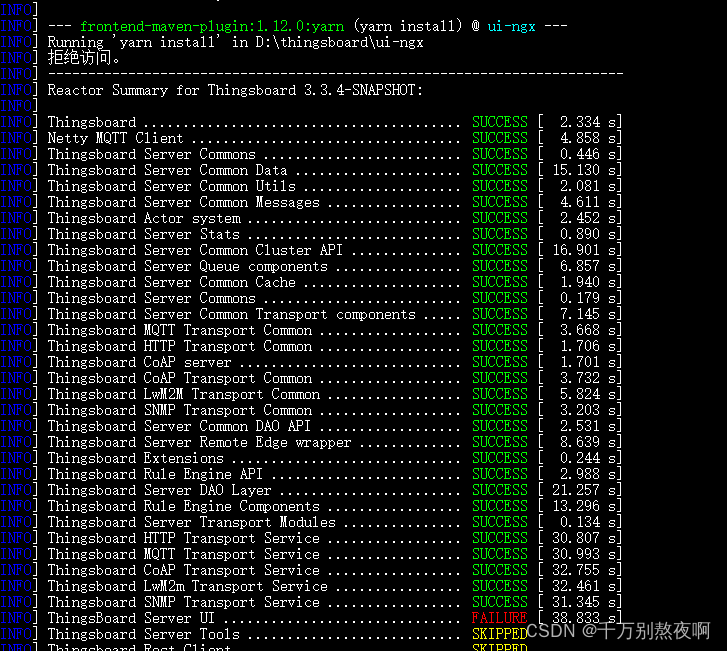Click the '38.833 s' build time
The height and width of the screenshot is (651, 727).
(x=584, y=618)
